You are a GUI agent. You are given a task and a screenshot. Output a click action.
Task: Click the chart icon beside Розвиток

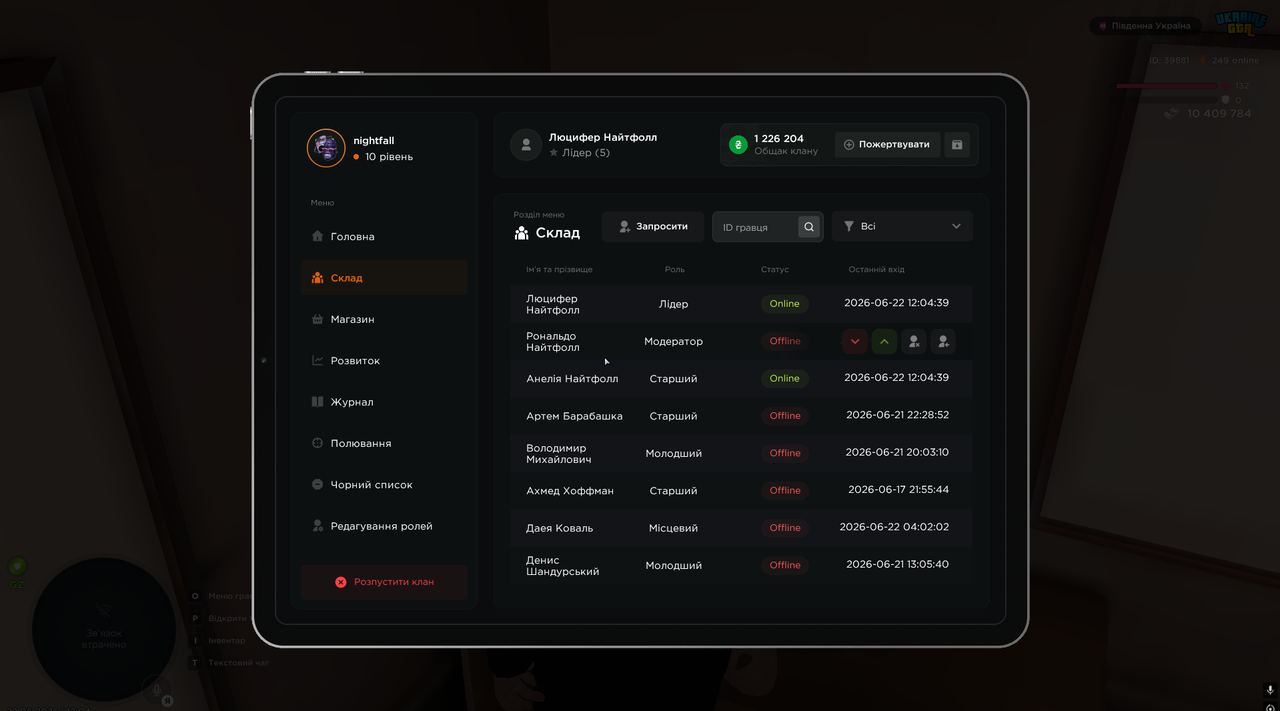tap(317, 361)
